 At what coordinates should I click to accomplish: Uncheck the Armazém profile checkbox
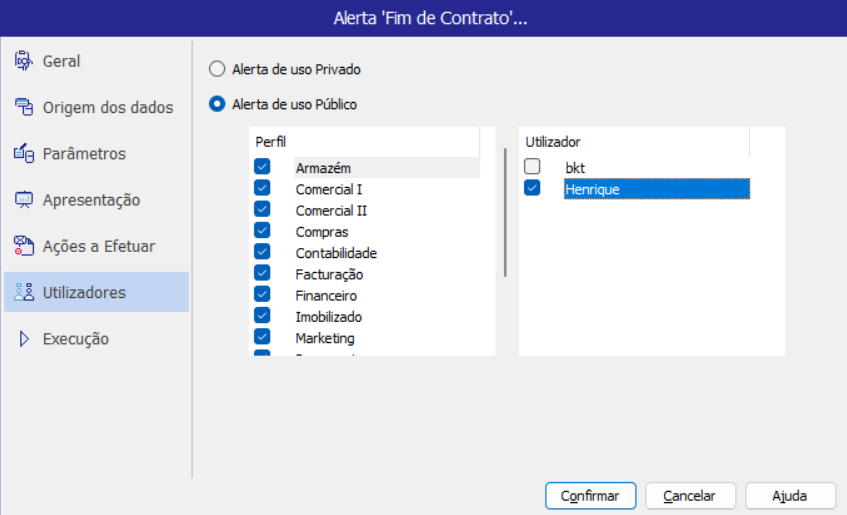click(x=263, y=167)
